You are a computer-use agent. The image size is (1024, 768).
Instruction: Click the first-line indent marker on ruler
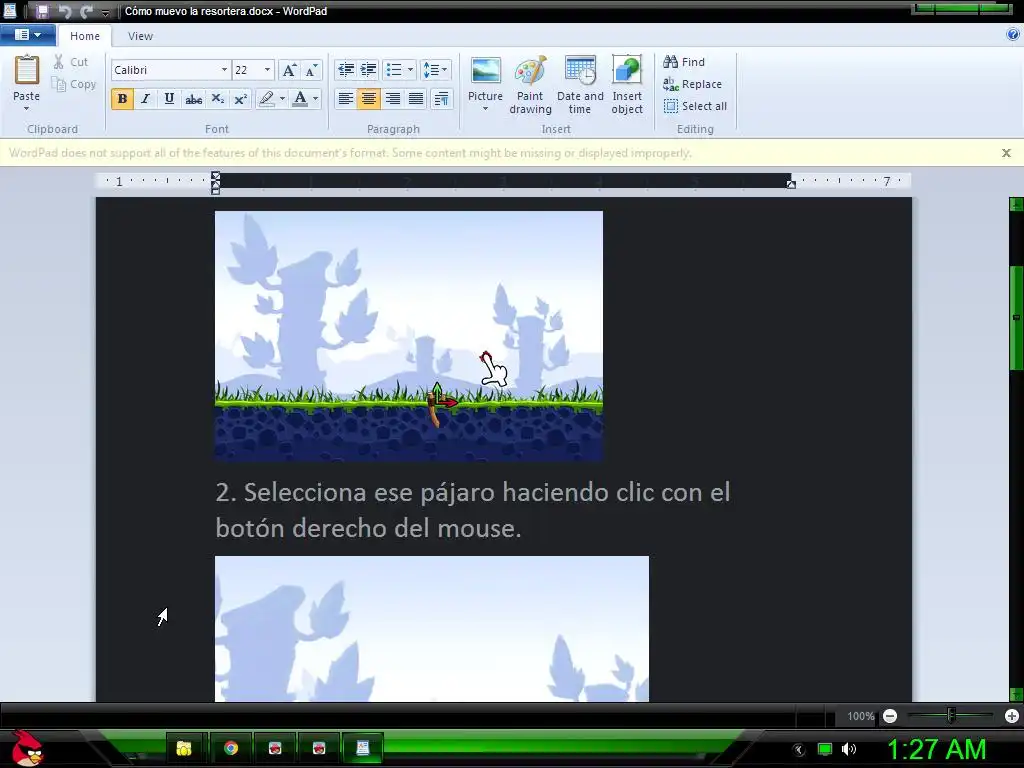(x=216, y=176)
